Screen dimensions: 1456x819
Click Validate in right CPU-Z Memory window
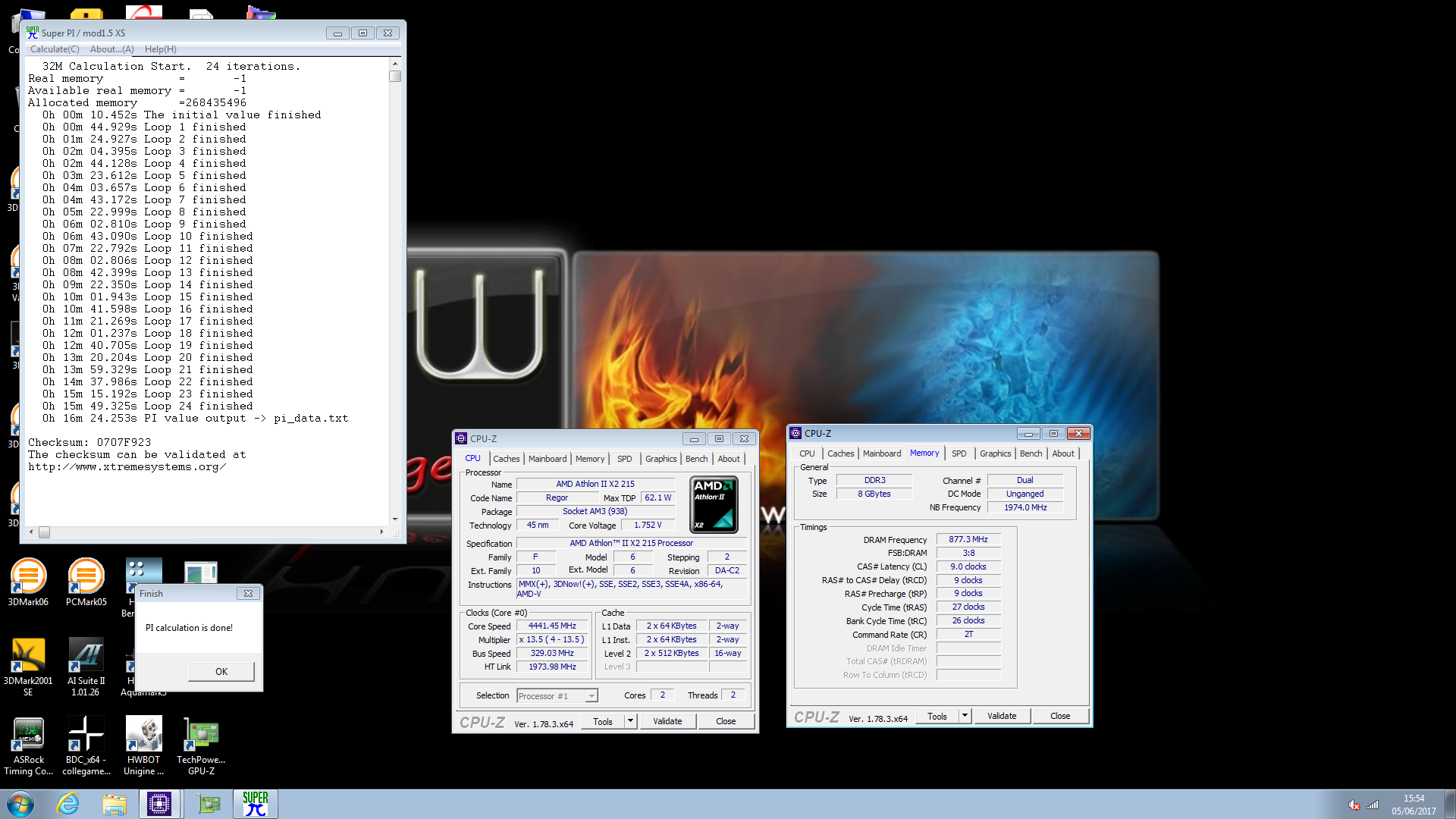click(1002, 716)
